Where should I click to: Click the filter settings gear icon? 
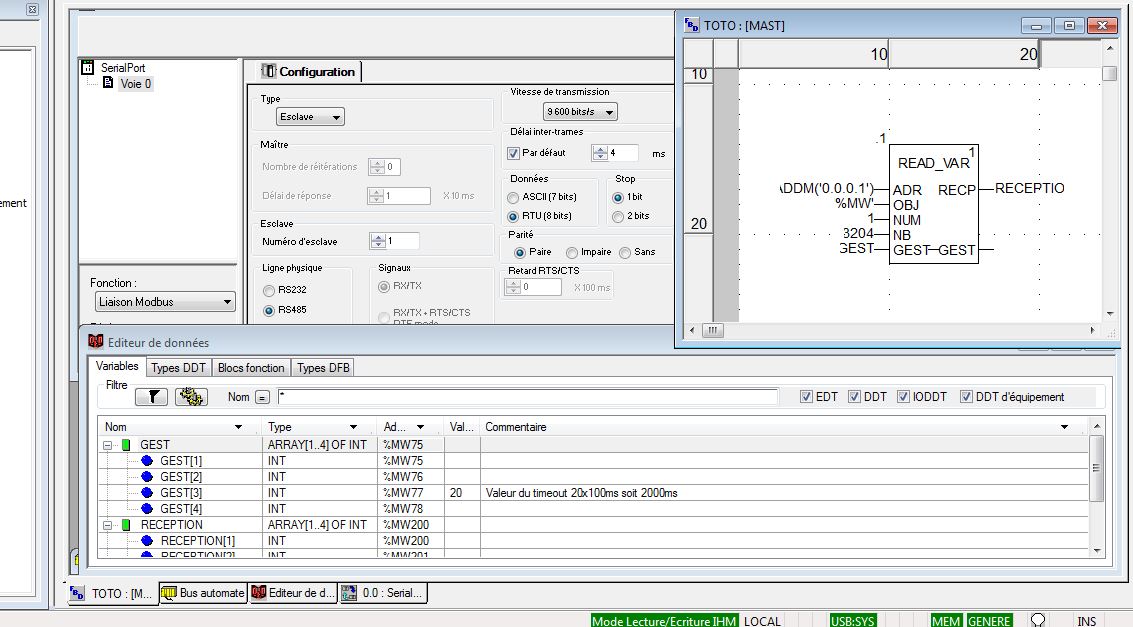coord(190,397)
